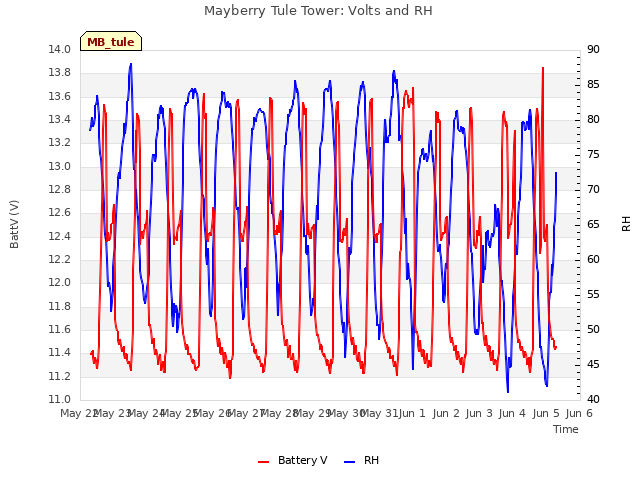Click the 12.2 left axis value

(60, 260)
